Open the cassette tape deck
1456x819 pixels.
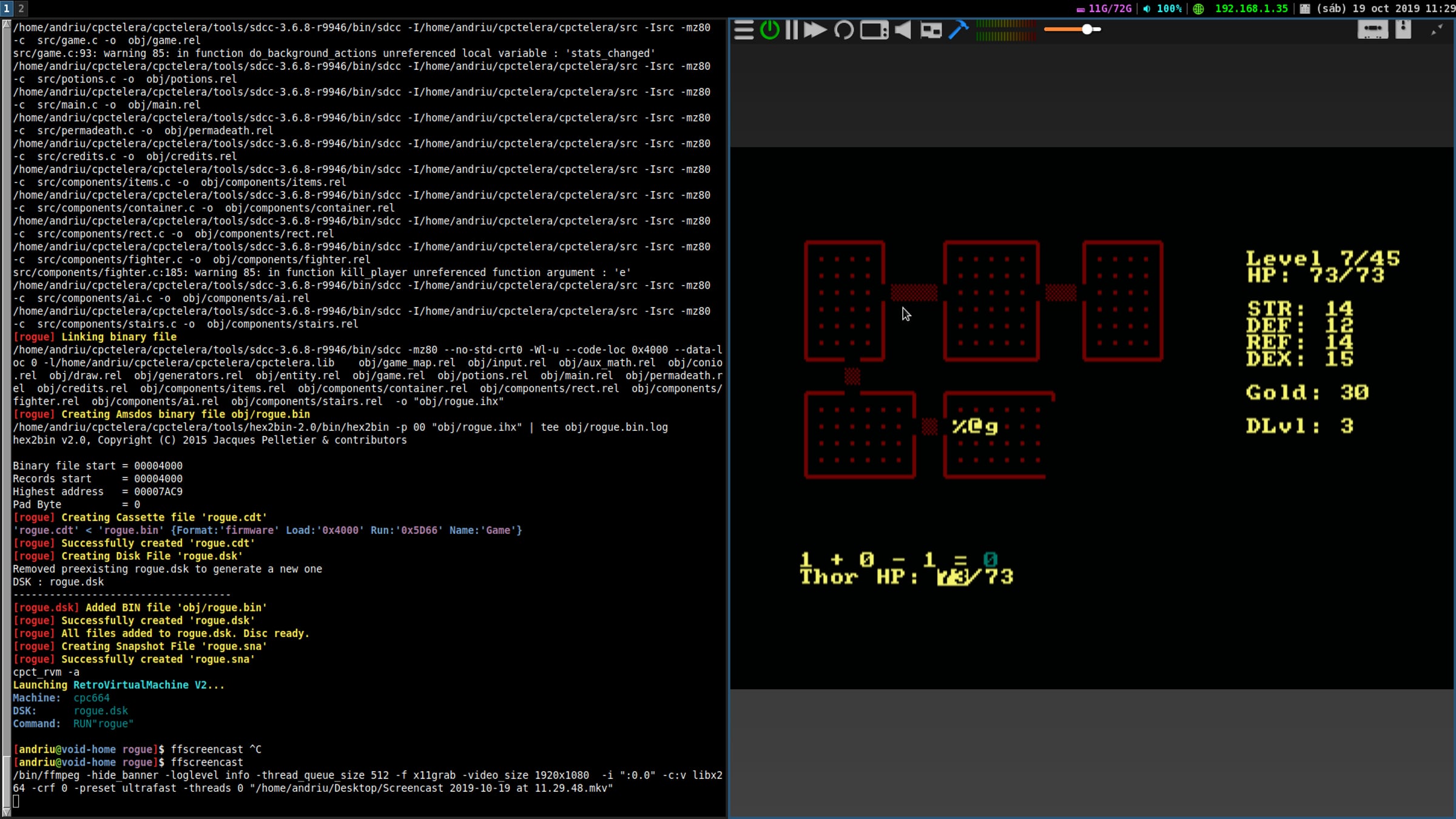coord(1372,30)
